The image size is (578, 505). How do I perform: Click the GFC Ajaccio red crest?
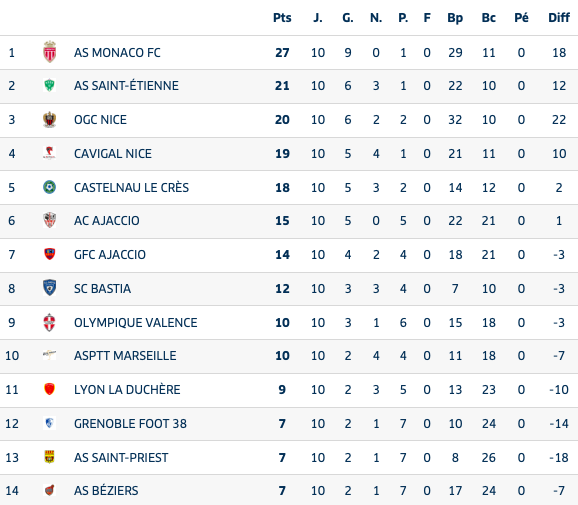click(49, 254)
